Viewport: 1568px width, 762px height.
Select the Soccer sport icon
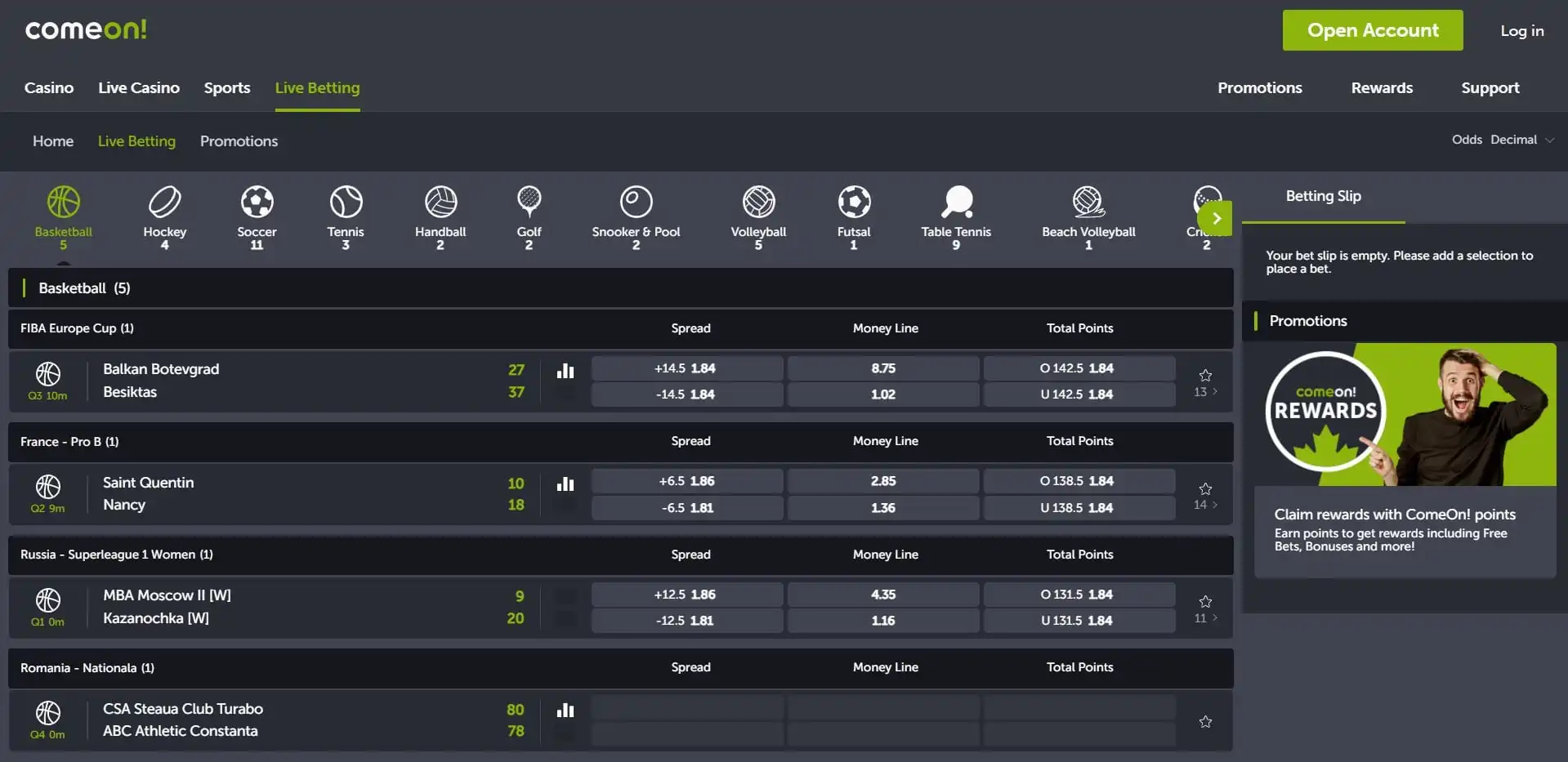(257, 203)
